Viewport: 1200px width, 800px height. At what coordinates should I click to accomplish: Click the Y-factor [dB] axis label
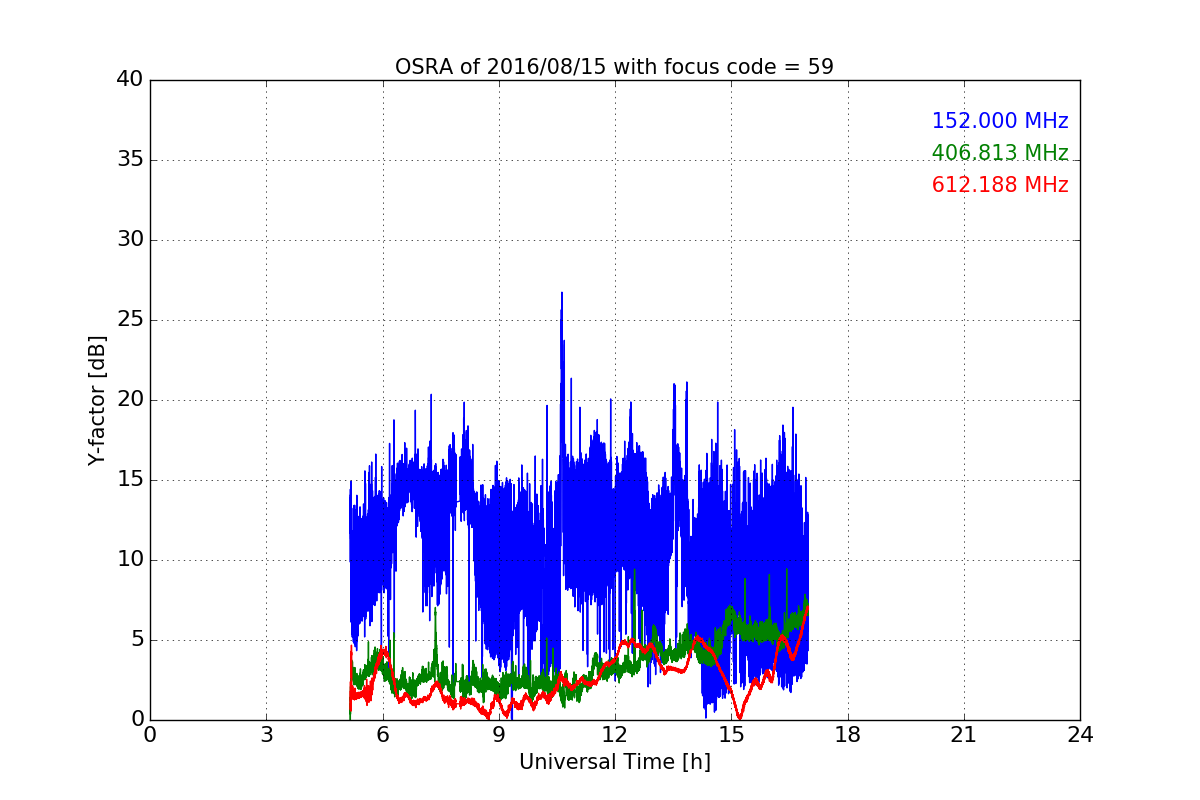[x=97, y=400]
